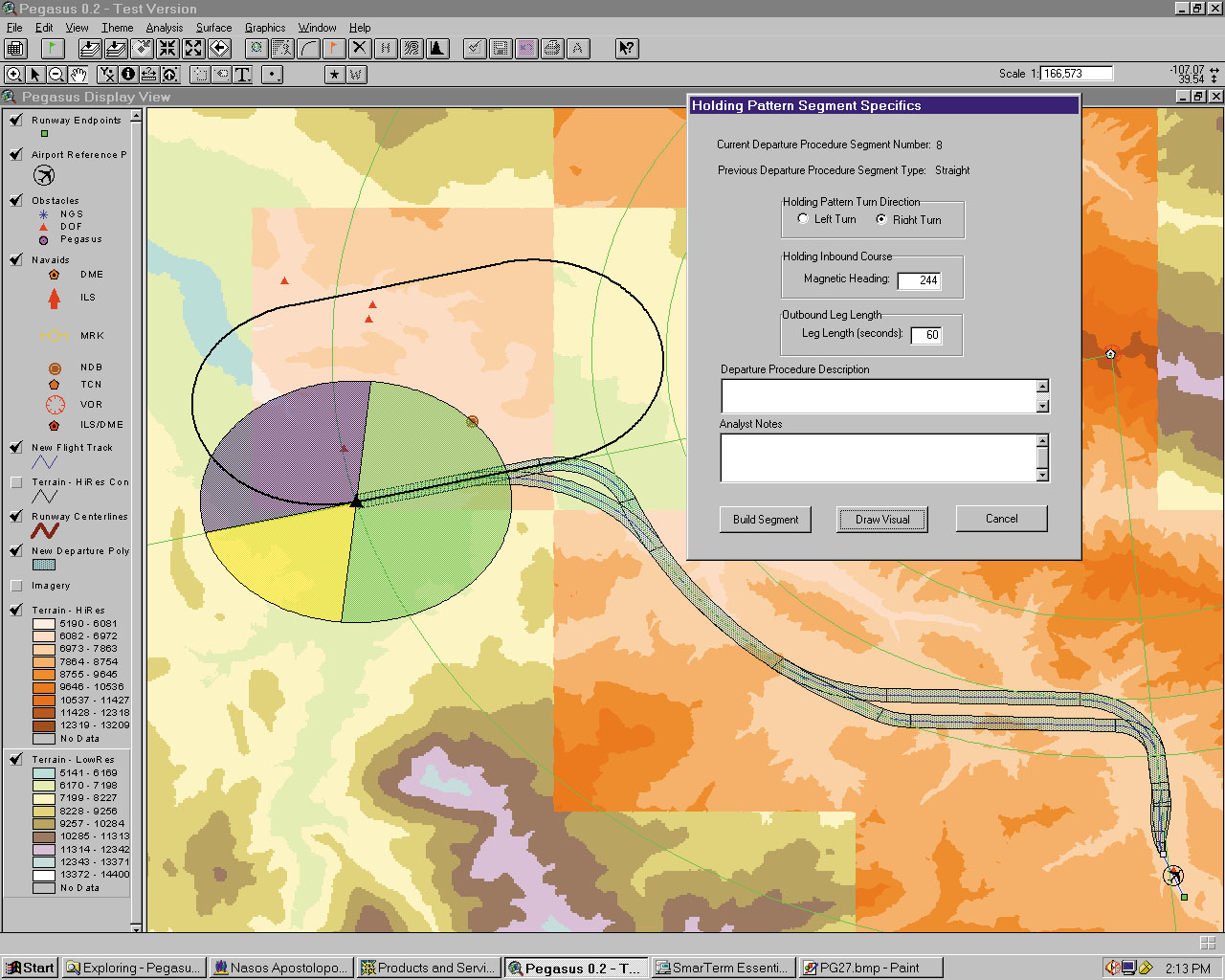Select the curve segment tool icon

coord(308,48)
